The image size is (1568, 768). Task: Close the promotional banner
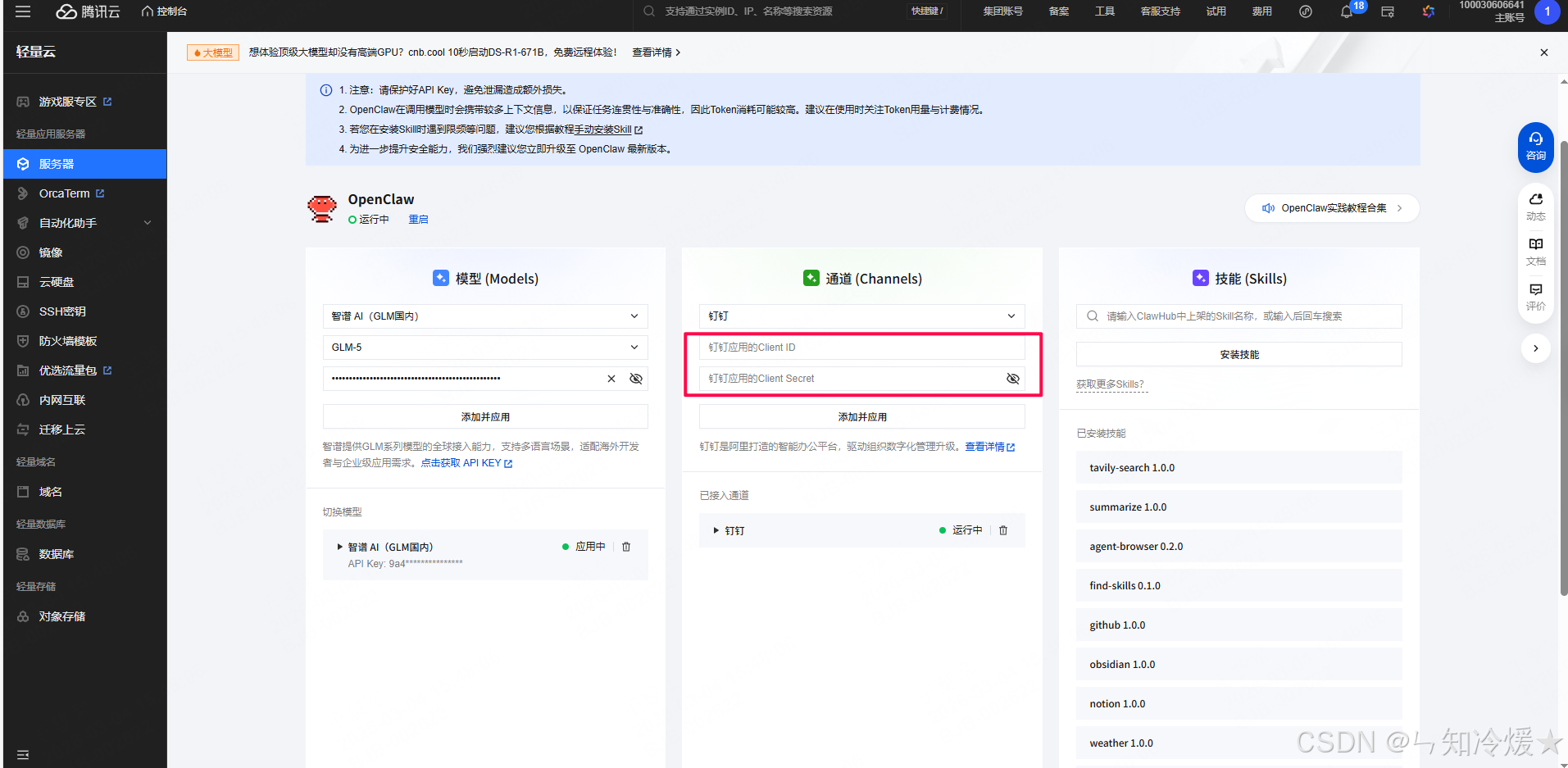1544,52
